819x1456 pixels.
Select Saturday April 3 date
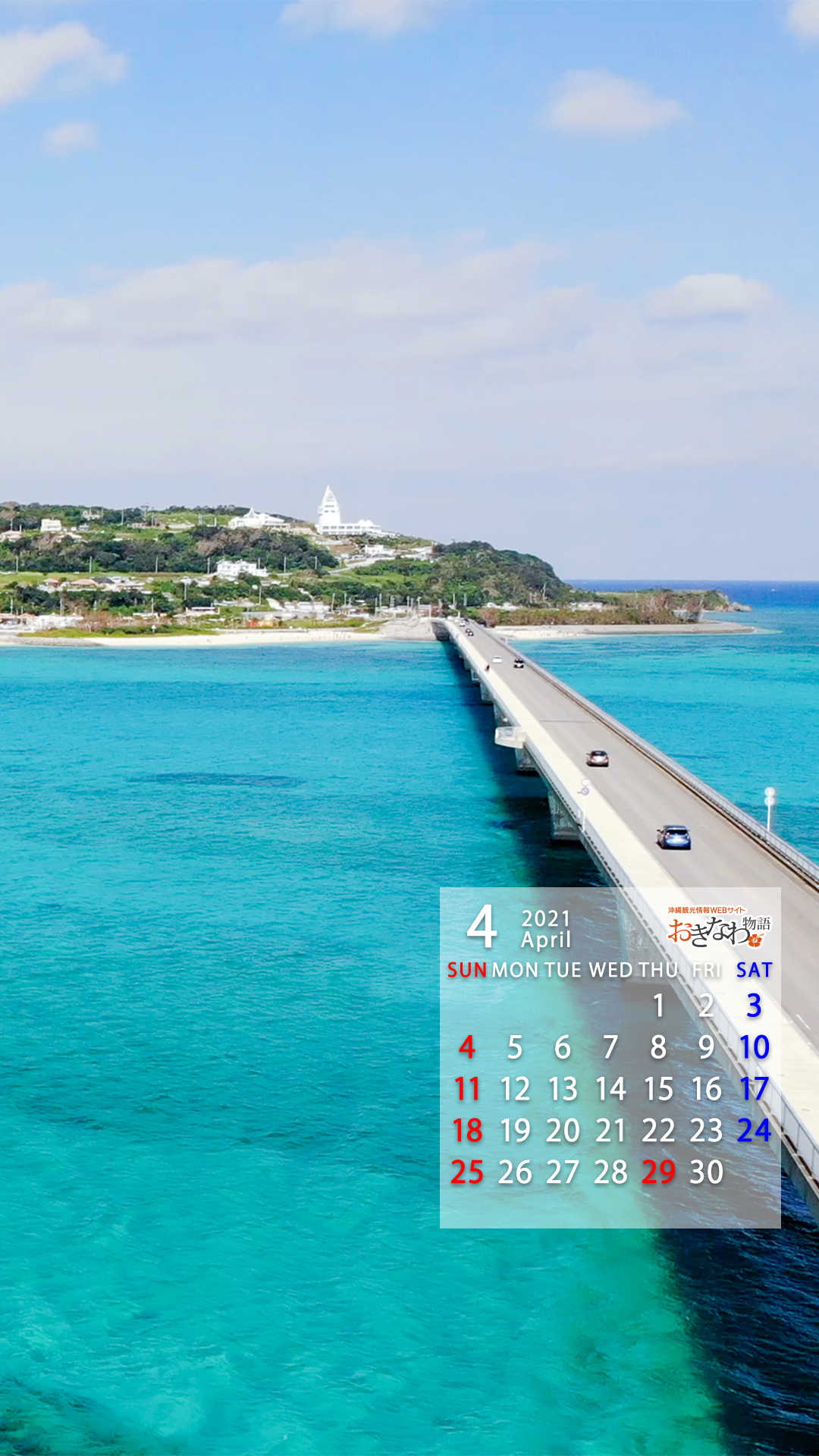click(x=754, y=1006)
